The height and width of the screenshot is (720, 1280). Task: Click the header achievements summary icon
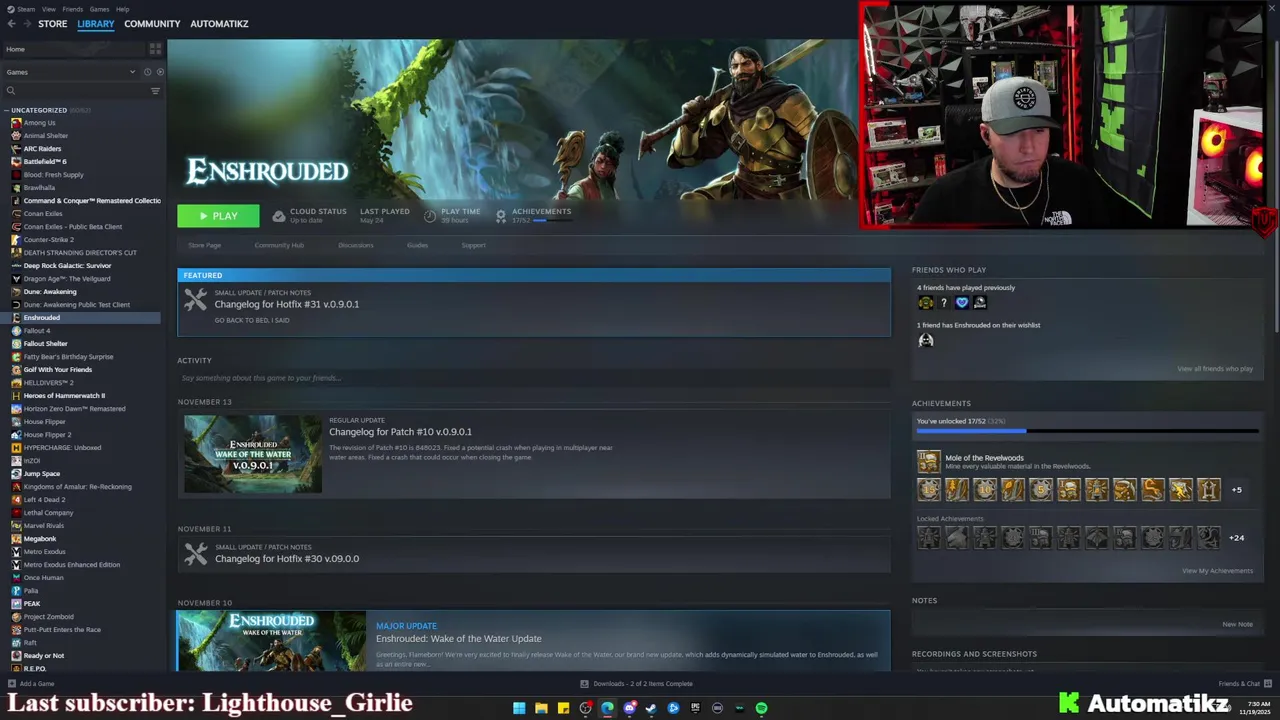tap(500, 215)
